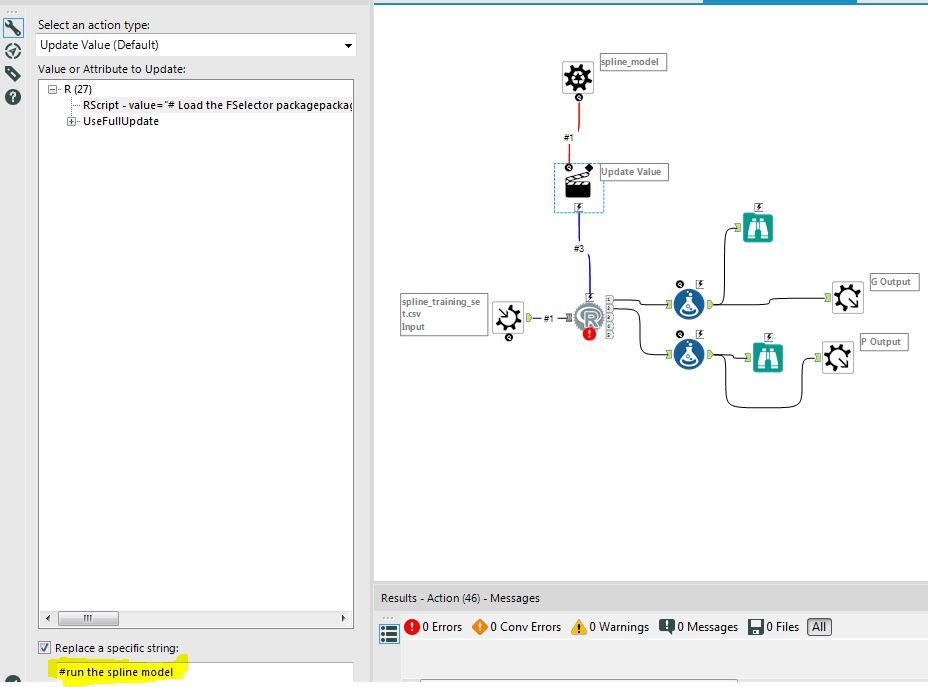Filter results by 0 Warnings
This screenshot has width=928, height=687.
click(610, 627)
